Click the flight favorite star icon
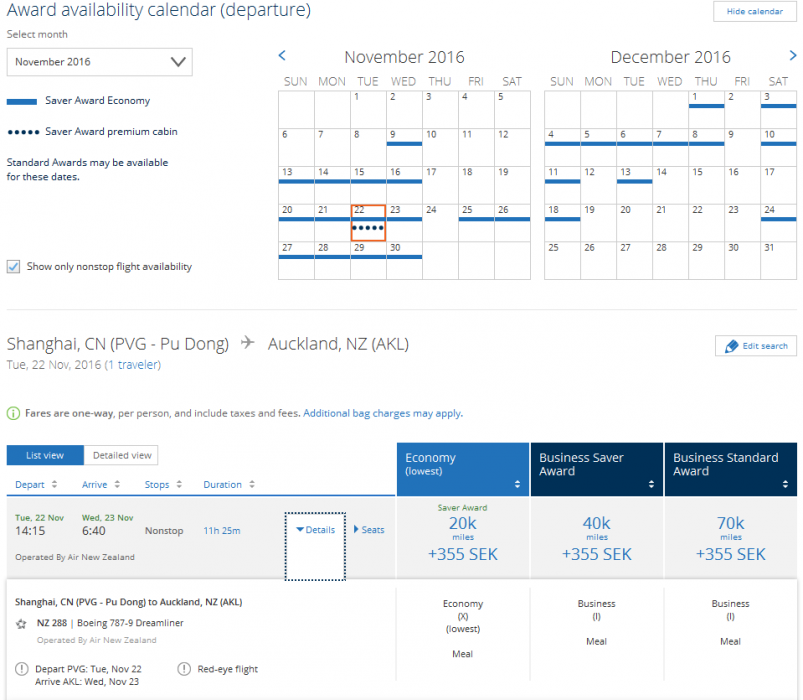Viewport: 803px width, 700px height. [x=23, y=622]
